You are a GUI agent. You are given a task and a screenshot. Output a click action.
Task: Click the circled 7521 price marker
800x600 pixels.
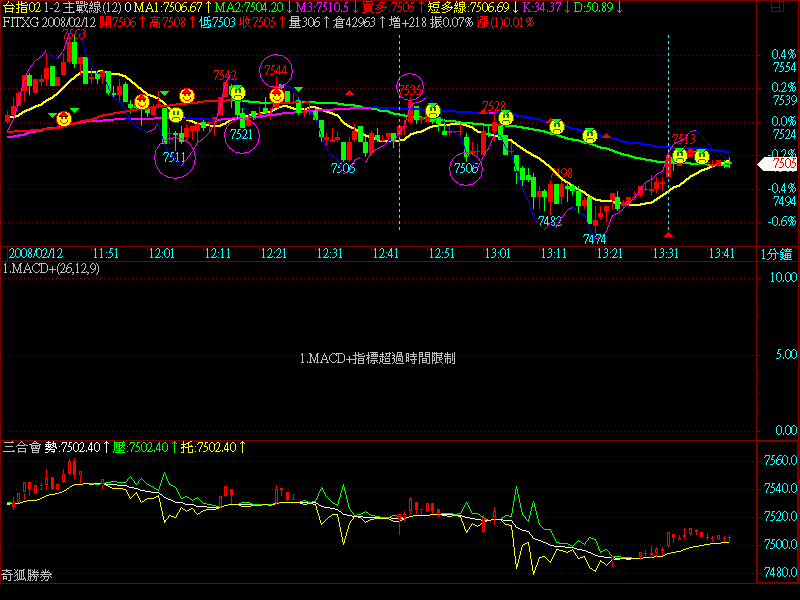coord(242,135)
